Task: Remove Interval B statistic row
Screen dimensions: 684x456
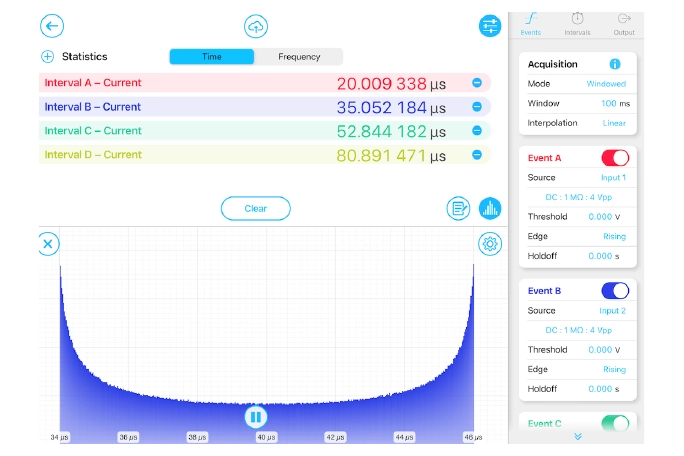Action: [477, 106]
